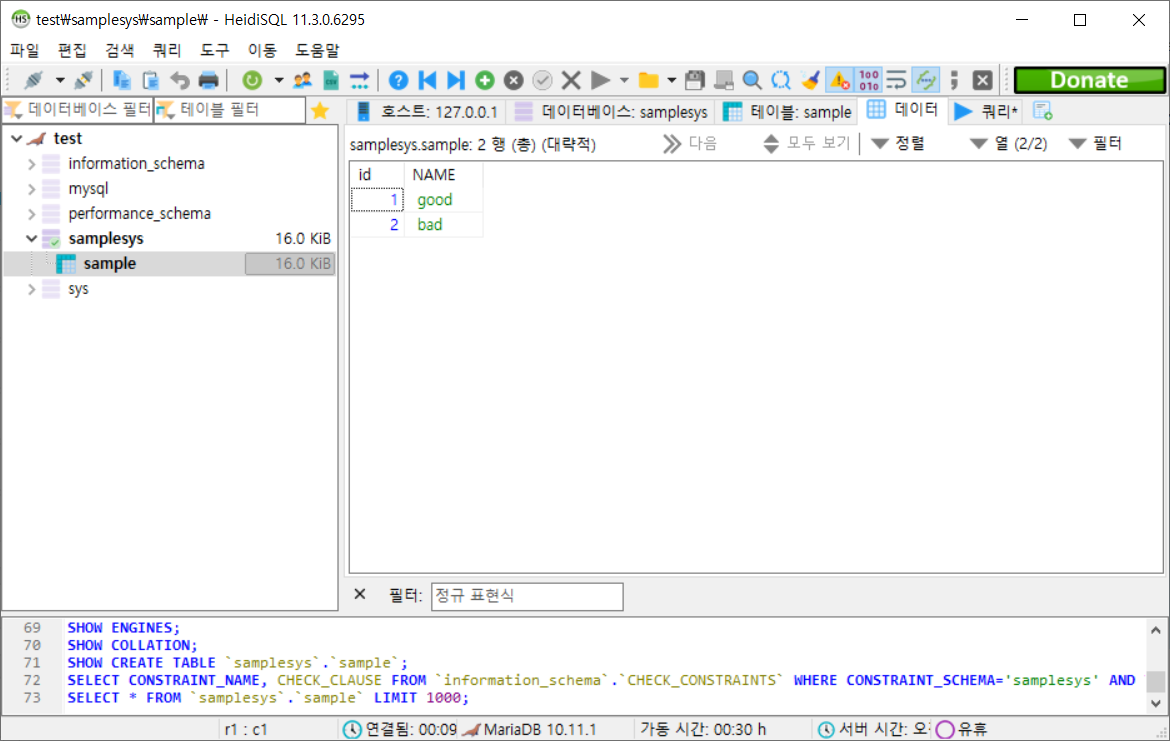Paste using the clipboard toolbar icon

click(x=151, y=80)
